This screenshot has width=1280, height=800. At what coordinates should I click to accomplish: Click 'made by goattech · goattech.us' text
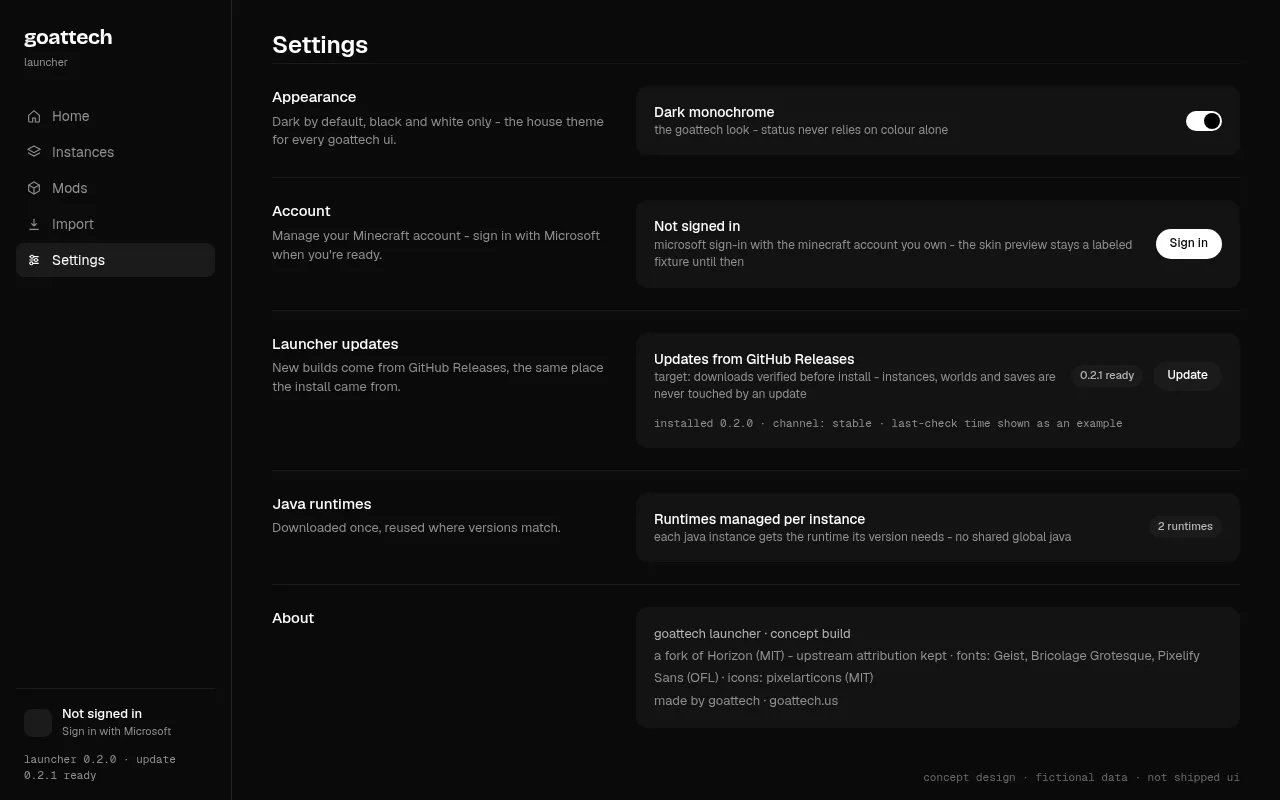[746, 700]
